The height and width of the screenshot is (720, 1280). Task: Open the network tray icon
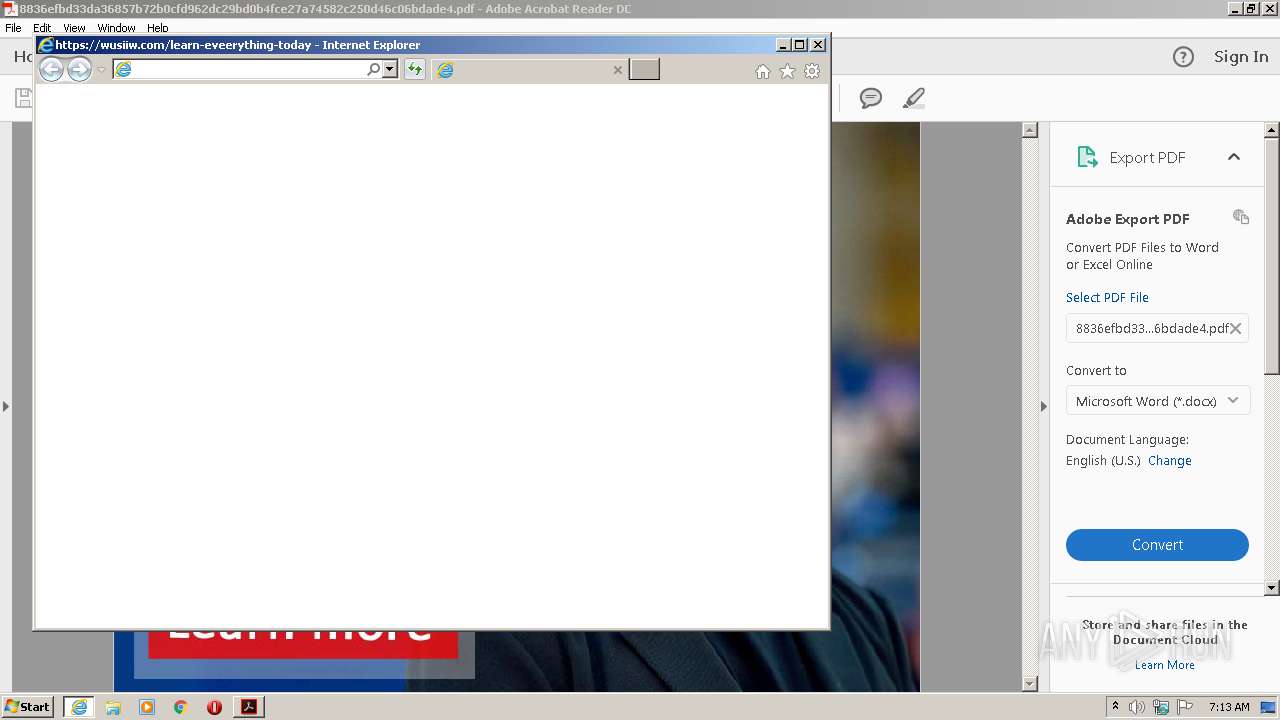pos(1161,707)
